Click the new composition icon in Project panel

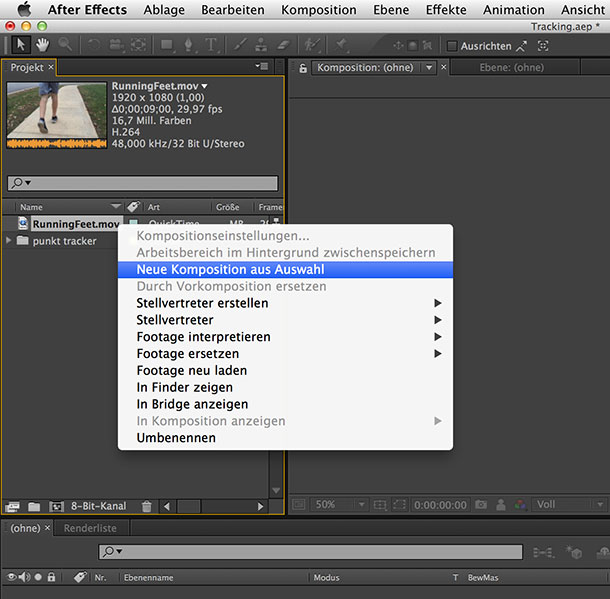56,506
